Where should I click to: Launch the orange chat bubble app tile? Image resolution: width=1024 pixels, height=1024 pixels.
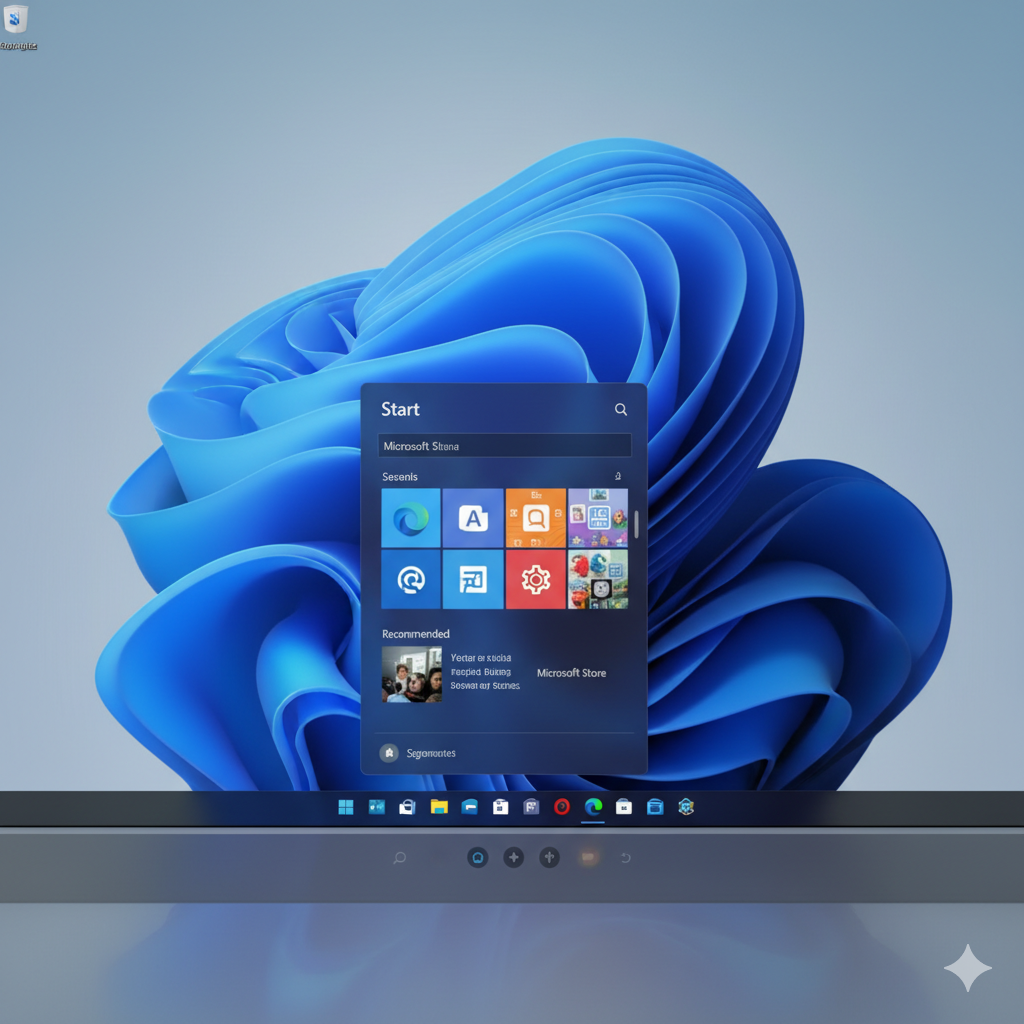(x=535, y=517)
